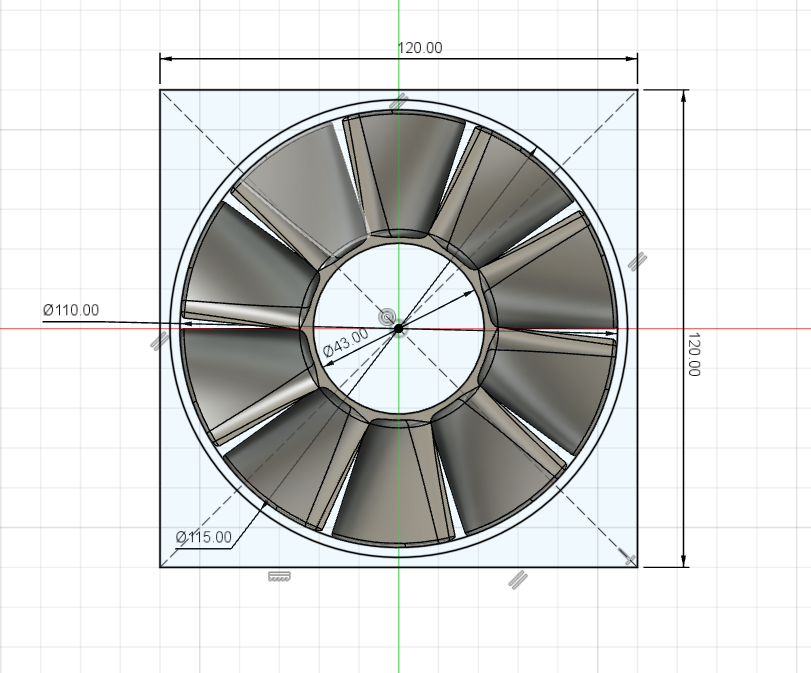Screen dimensions: 811x673
Task: Click the coincident constraint dot at the circle center
Action: point(400,329)
